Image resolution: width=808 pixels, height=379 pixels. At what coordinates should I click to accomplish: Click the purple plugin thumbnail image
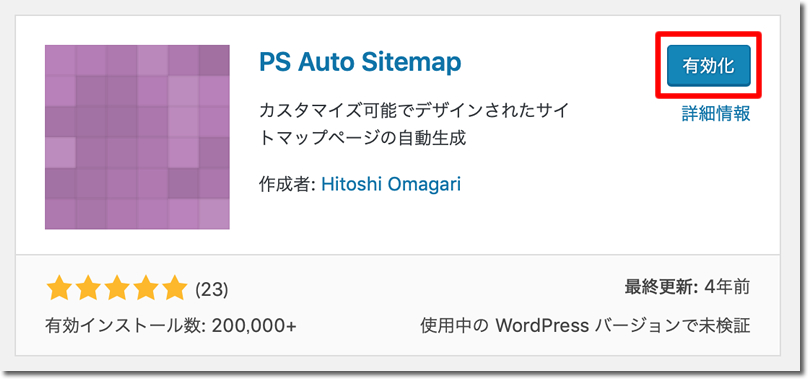pyautogui.click(x=137, y=137)
